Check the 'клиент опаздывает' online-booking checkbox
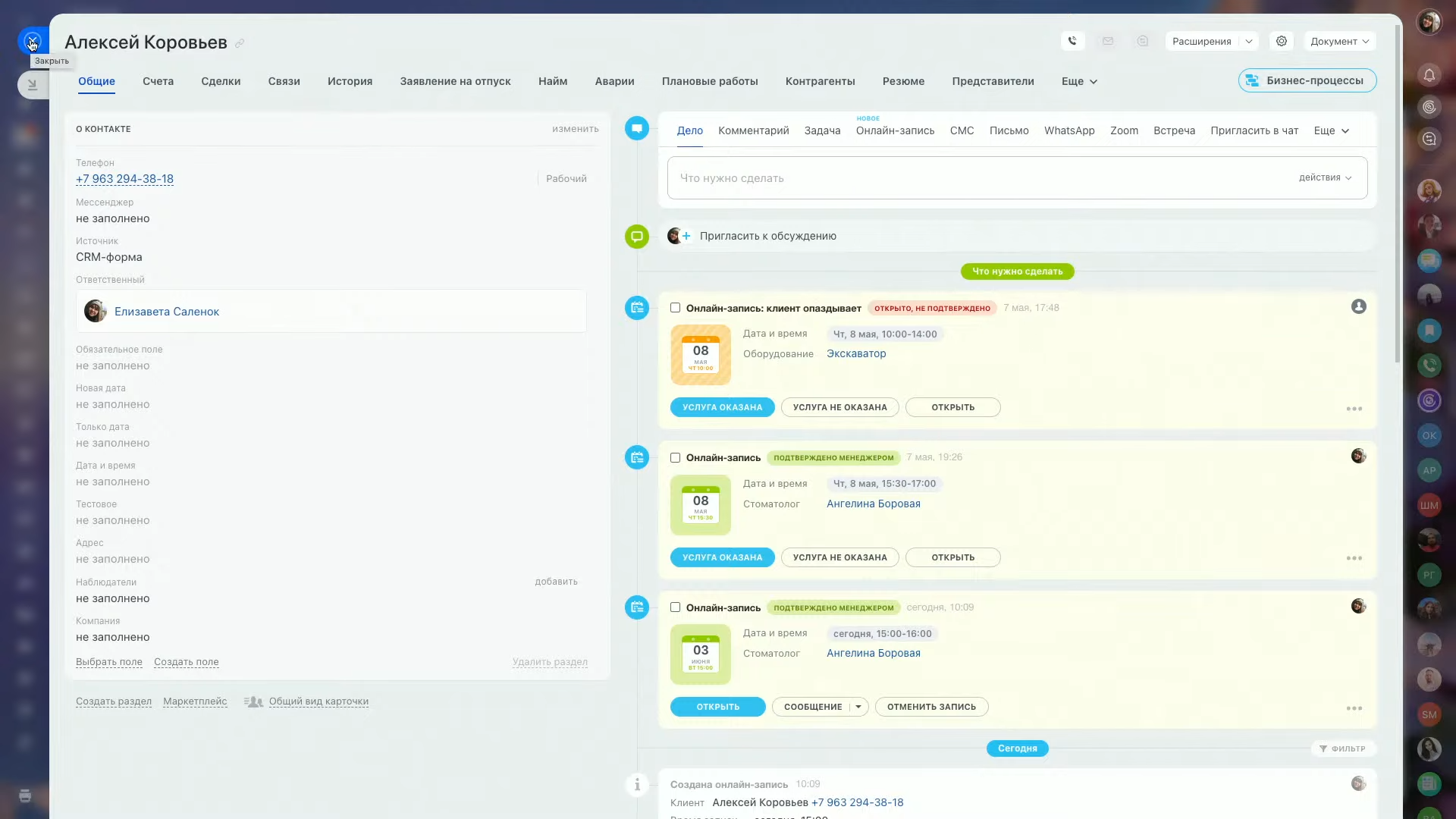Viewport: 1456px width, 819px height. [675, 308]
